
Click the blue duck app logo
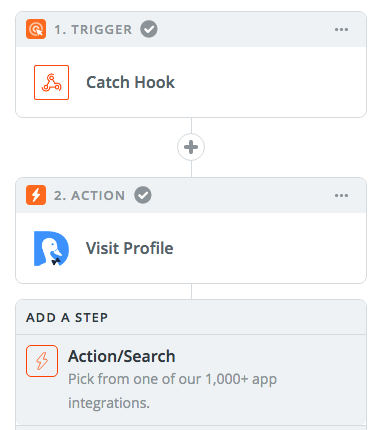51,248
